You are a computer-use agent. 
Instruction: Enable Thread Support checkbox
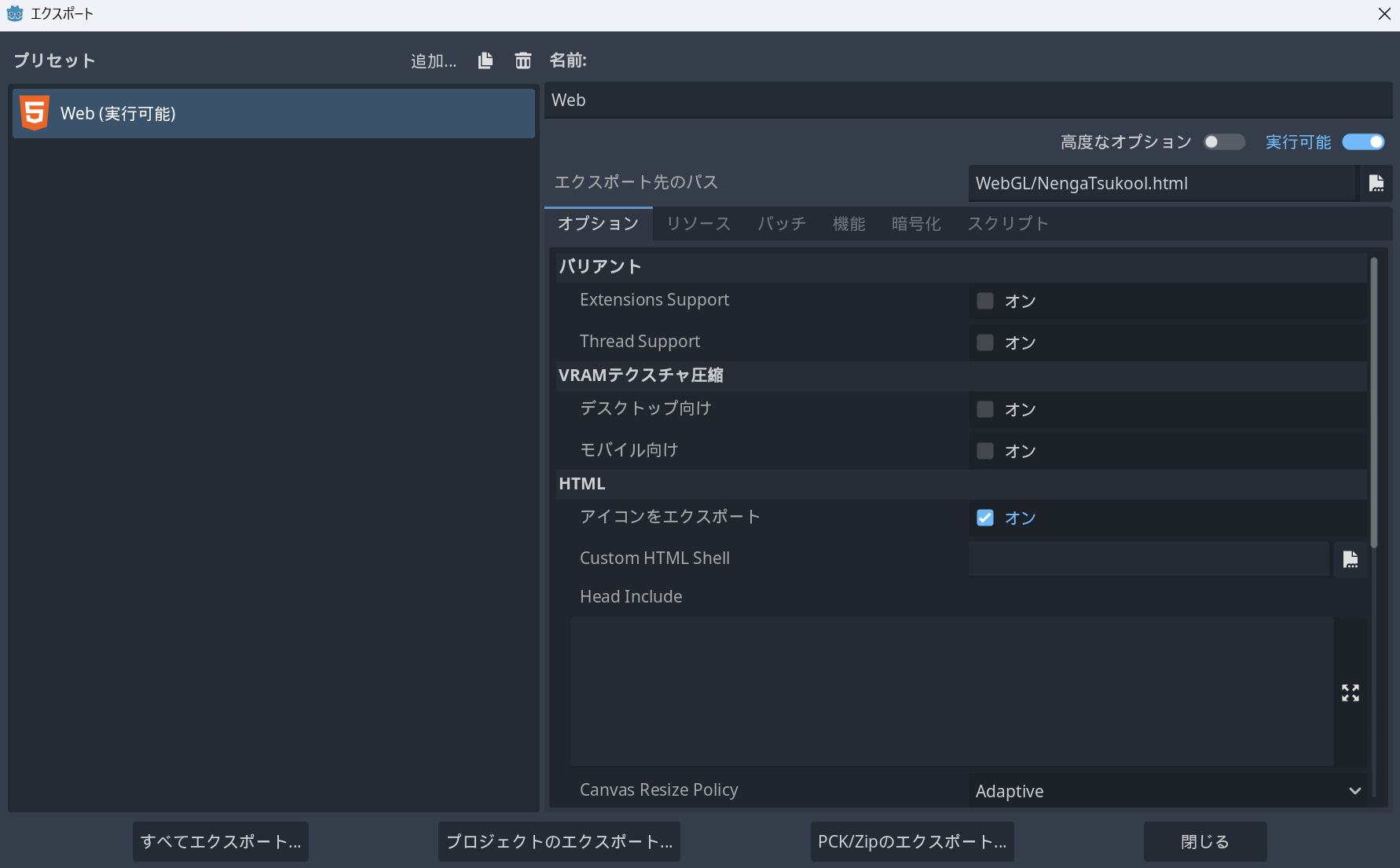pyautogui.click(x=985, y=342)
